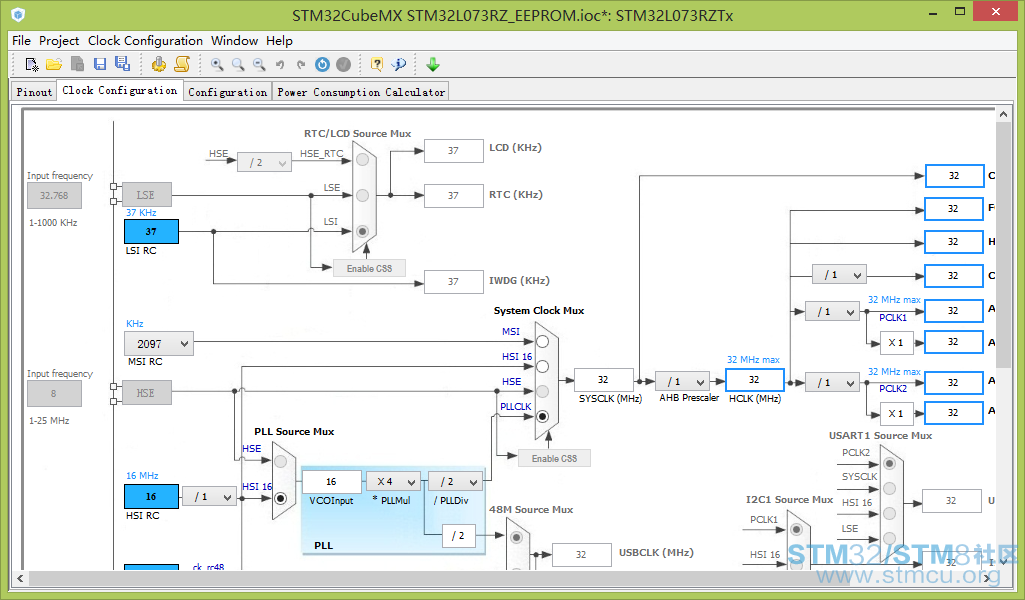The width and height of the screenshot is (1025, 600).
Task: Select HSI 16 in System Clock Mux
Action: coord(543,366)
